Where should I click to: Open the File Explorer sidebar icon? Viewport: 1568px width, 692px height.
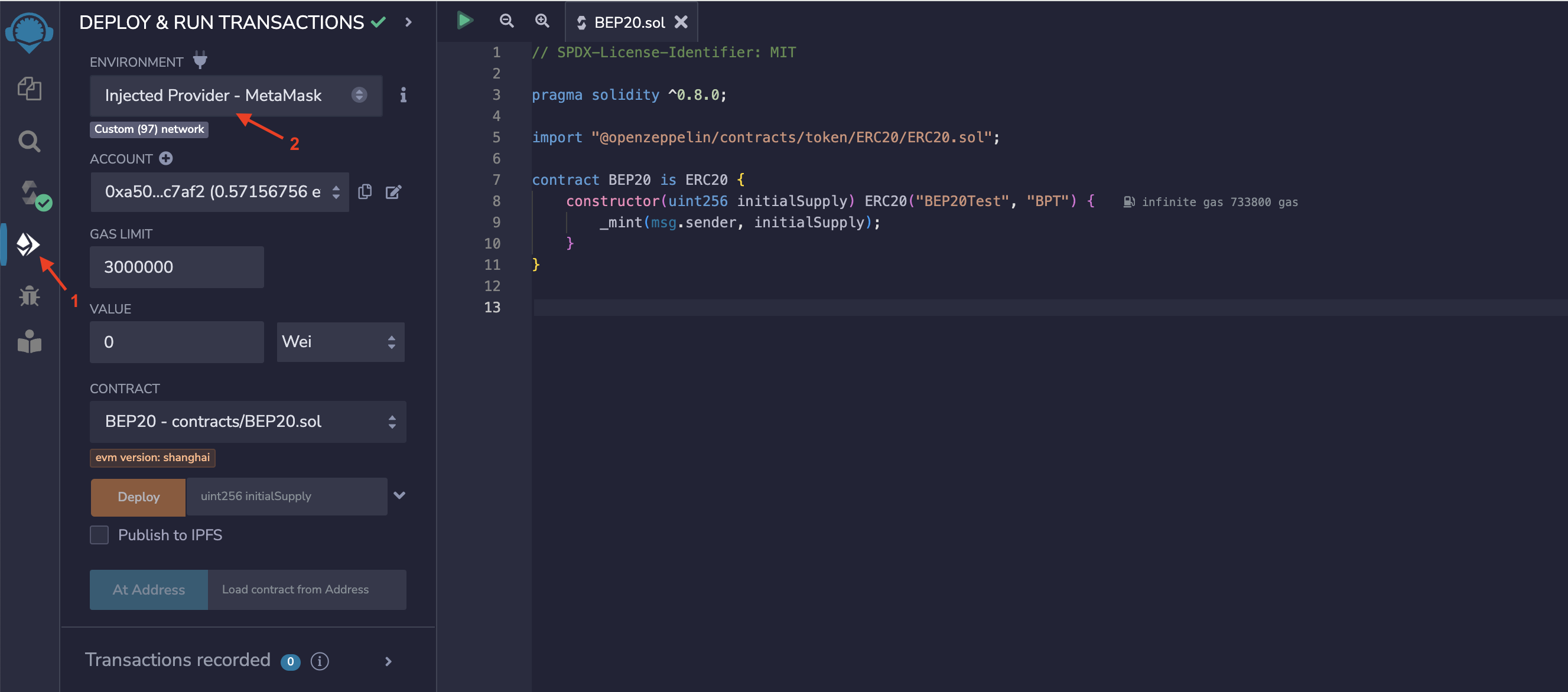coord(28,89)
